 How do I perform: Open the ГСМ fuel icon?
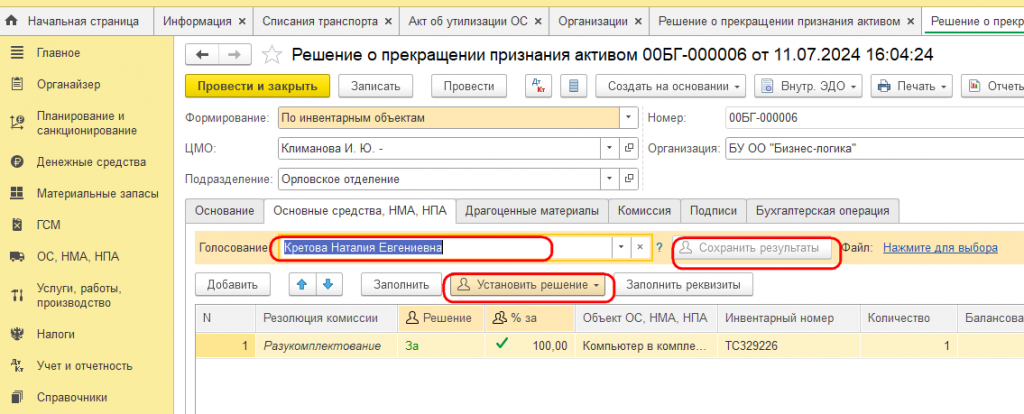click(x=18, y=225)
